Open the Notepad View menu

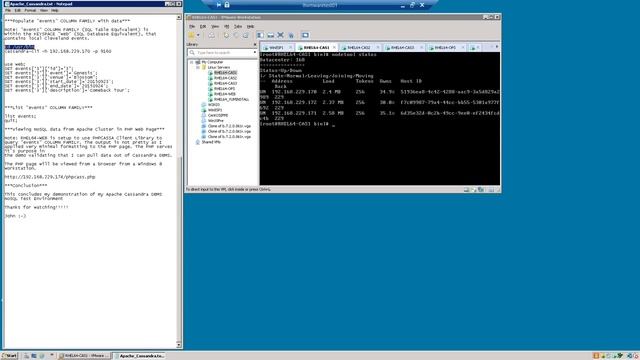click(x=44, y=10)
